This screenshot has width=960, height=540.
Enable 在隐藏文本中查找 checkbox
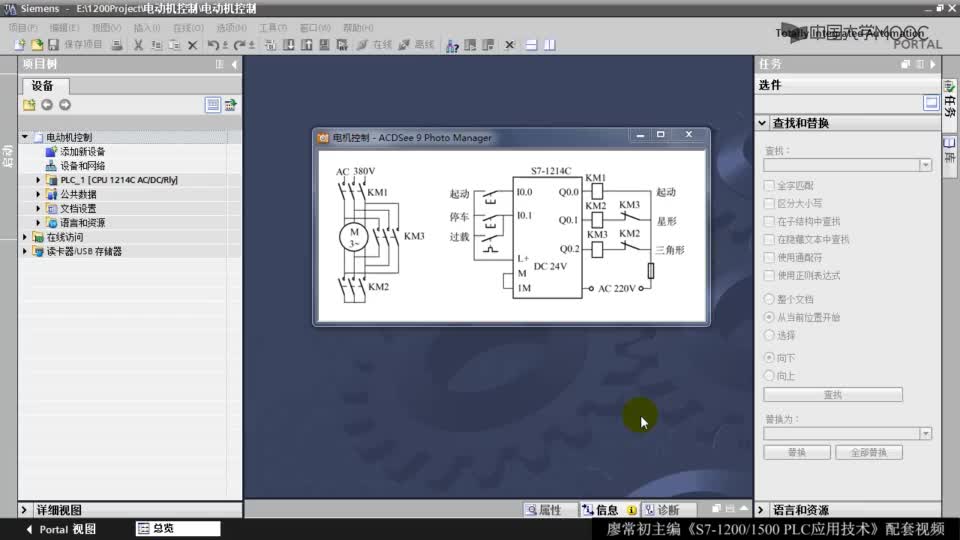[769, 239]
